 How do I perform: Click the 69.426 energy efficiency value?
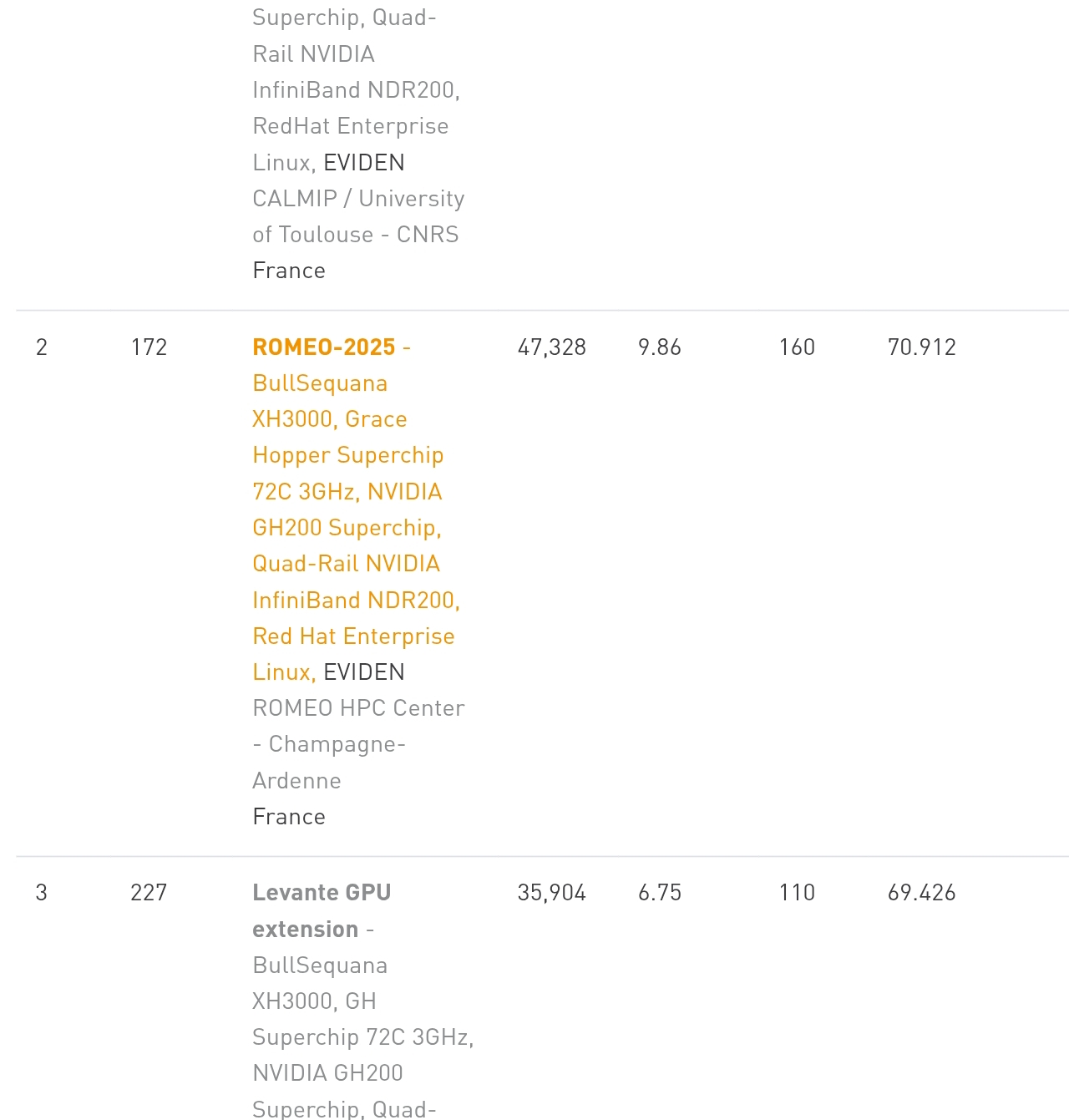click(921, 893)
